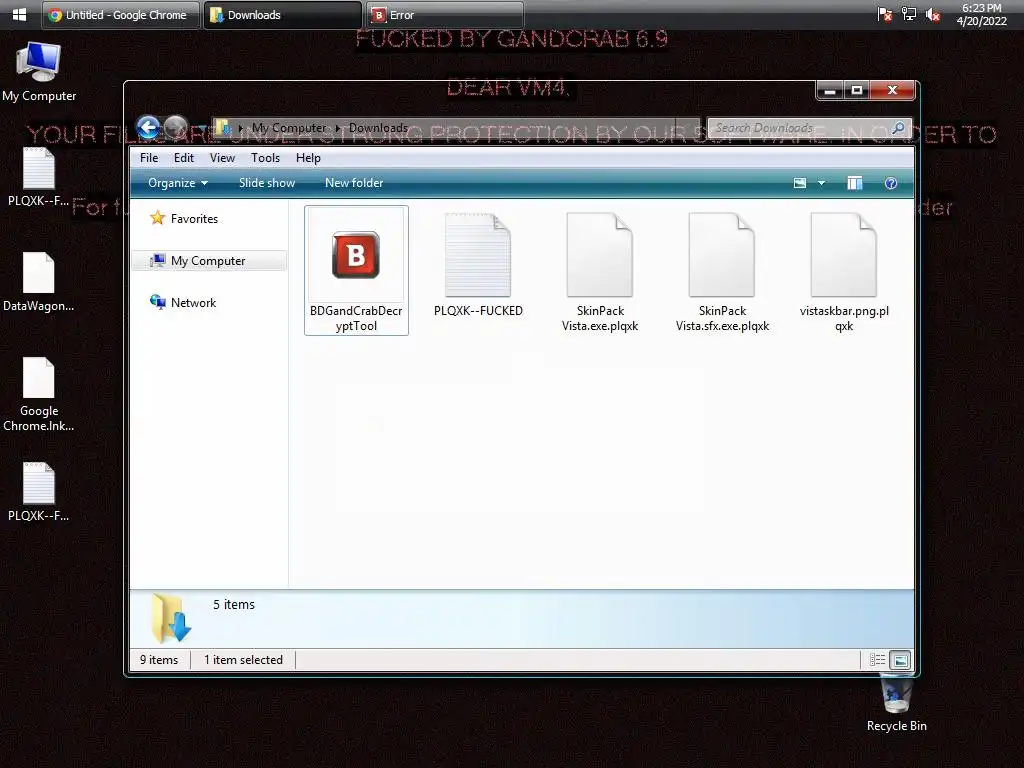Viewport: 1024px width, 768px height.
Task: Click '1 item selected' status bar text
Action: [x=243, y=660]
